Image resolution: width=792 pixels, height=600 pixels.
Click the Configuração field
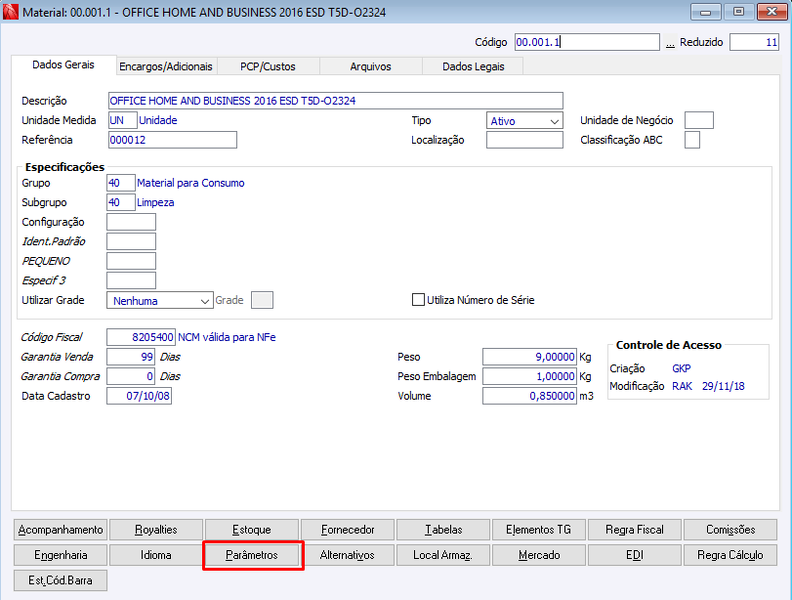[131, 222]
